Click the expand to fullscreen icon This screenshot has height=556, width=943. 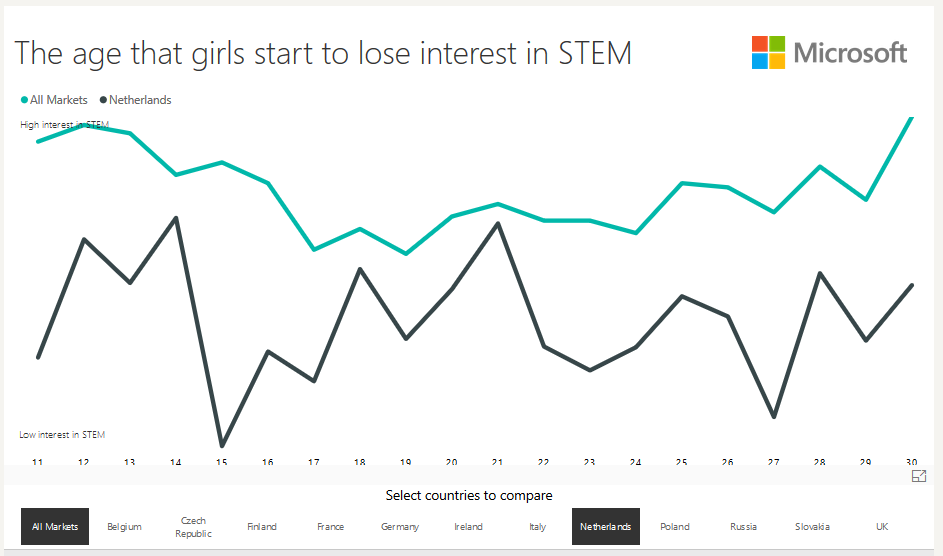(919, 477)
